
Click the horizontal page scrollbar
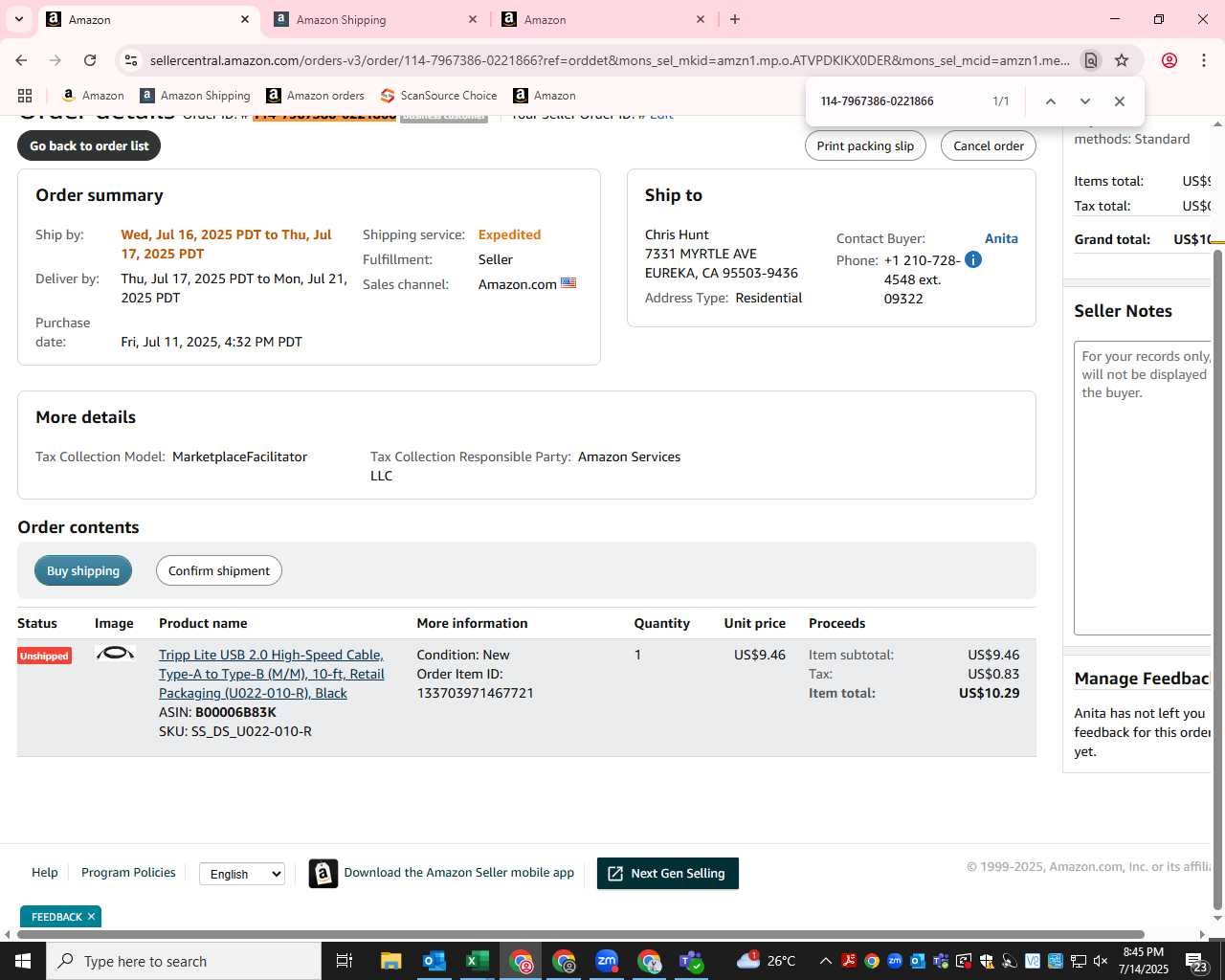pyautogui.click(x=579, y=934)
